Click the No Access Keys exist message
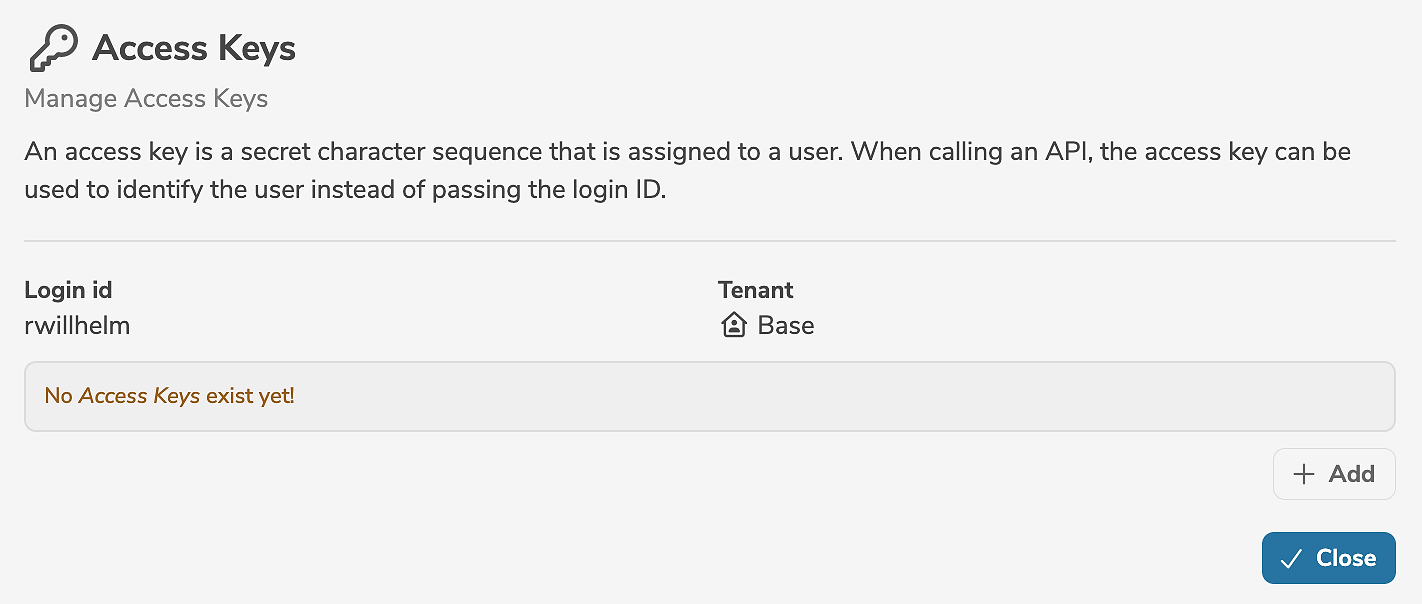The width and height of the screenshot is (1422, 604). 169,396
